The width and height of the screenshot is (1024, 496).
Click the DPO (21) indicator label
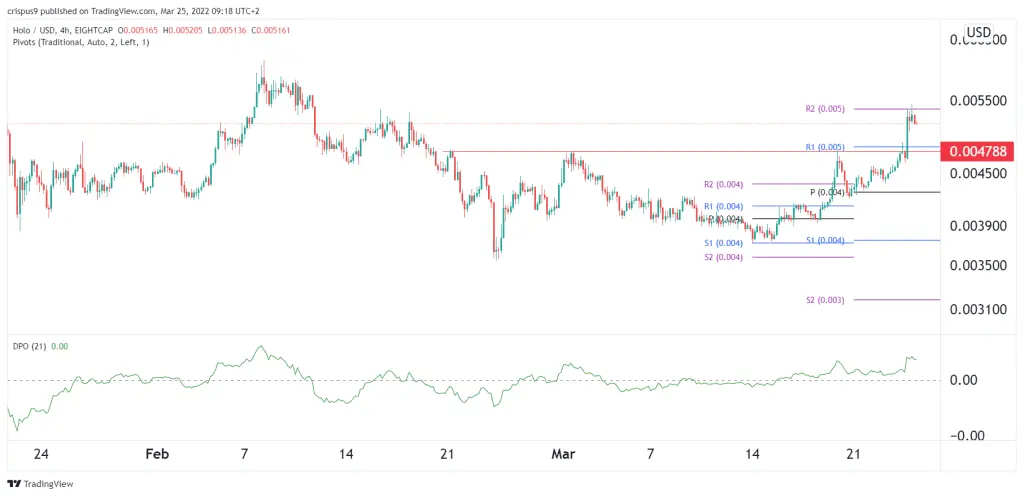[27, 347]
